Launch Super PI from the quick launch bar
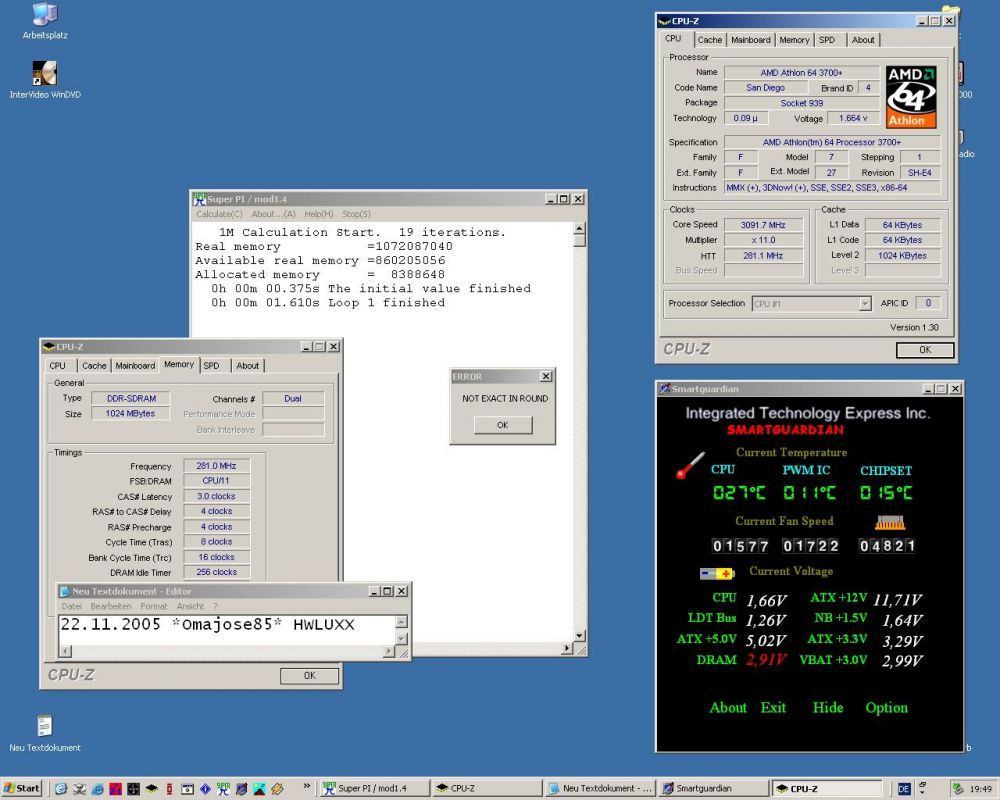Screen dimensions: 1000x800 (223, 789)
